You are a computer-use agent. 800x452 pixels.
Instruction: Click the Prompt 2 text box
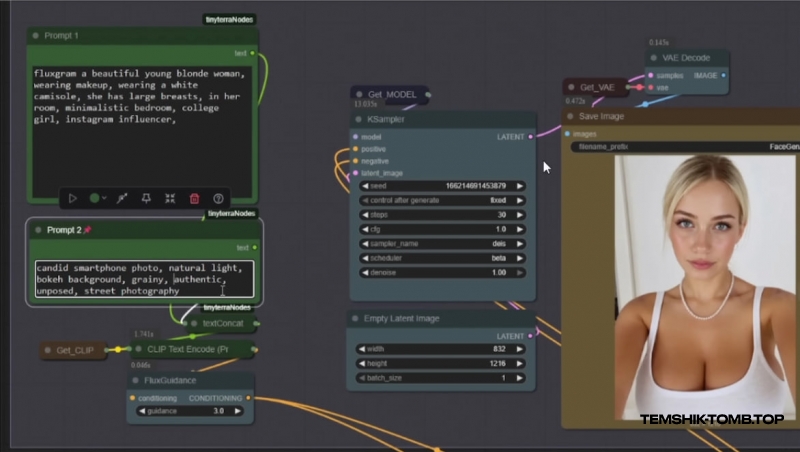144,279
